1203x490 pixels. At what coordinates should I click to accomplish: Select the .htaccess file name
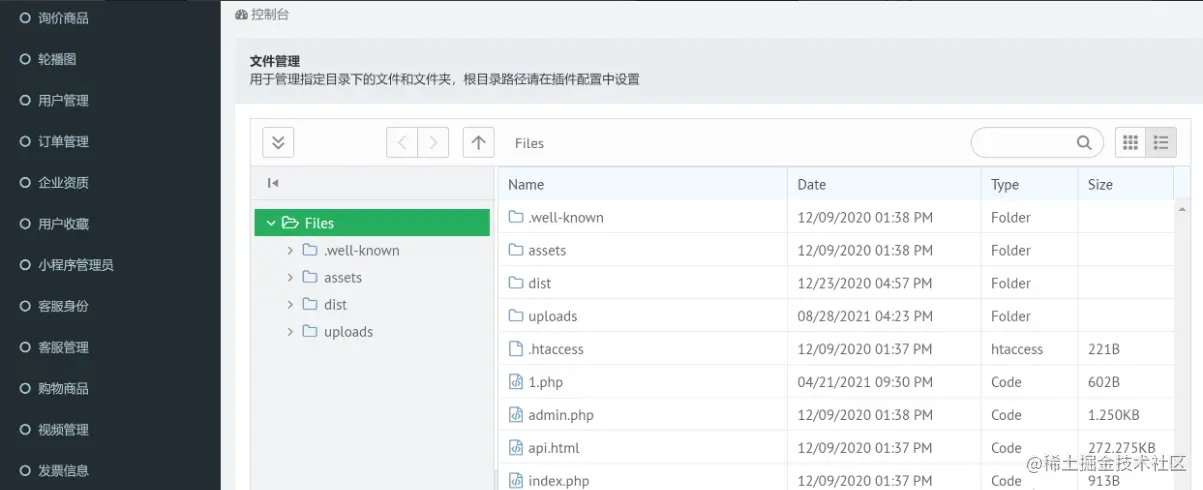(556, 349)
